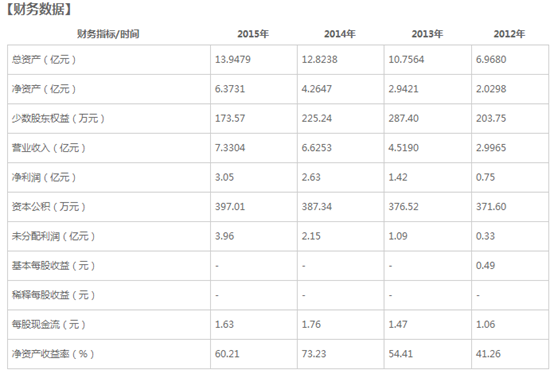Click the 基本每股收益（元）row label
This screenshot has width=550, height=370.
(53, 265)
